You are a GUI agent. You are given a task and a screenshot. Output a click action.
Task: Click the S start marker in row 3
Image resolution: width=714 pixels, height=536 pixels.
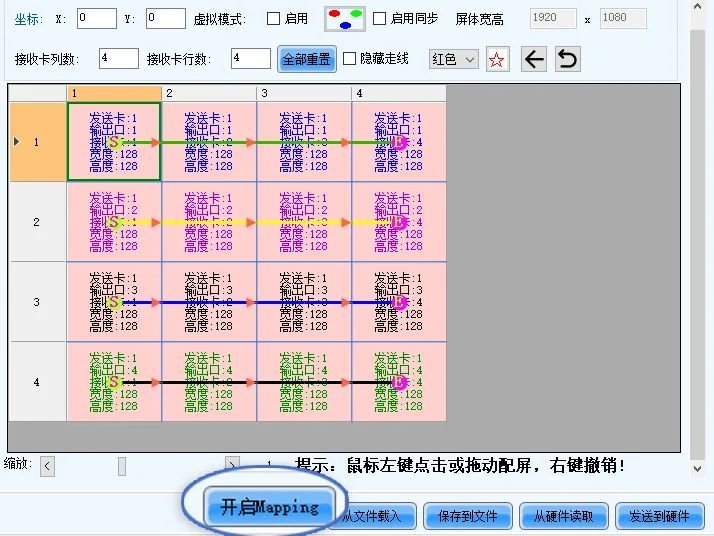(114, 302)
